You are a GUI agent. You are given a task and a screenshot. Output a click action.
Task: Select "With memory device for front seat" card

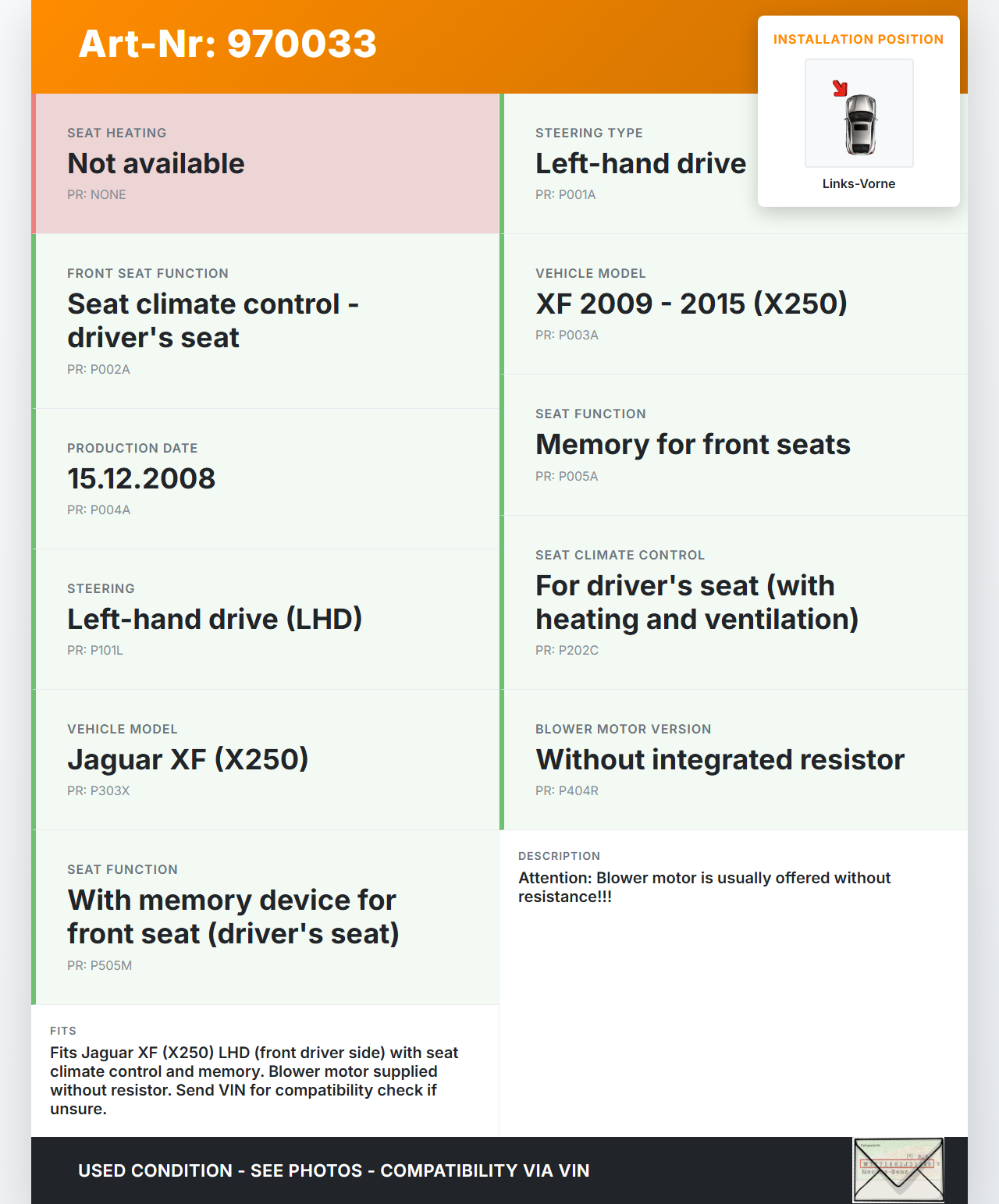pos(233,917)
